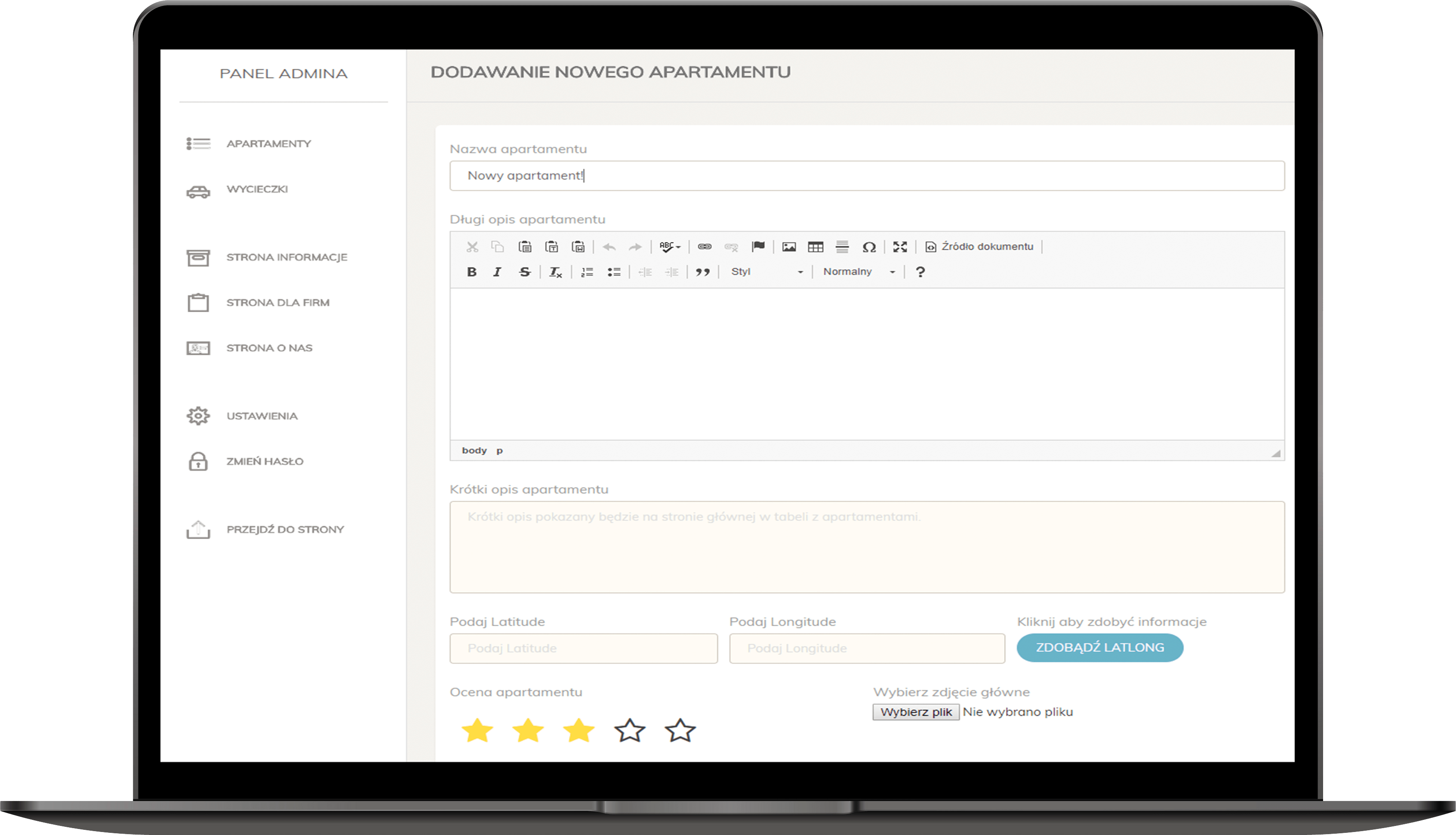Toggle block quote formatting

click(x=703, y=272)
